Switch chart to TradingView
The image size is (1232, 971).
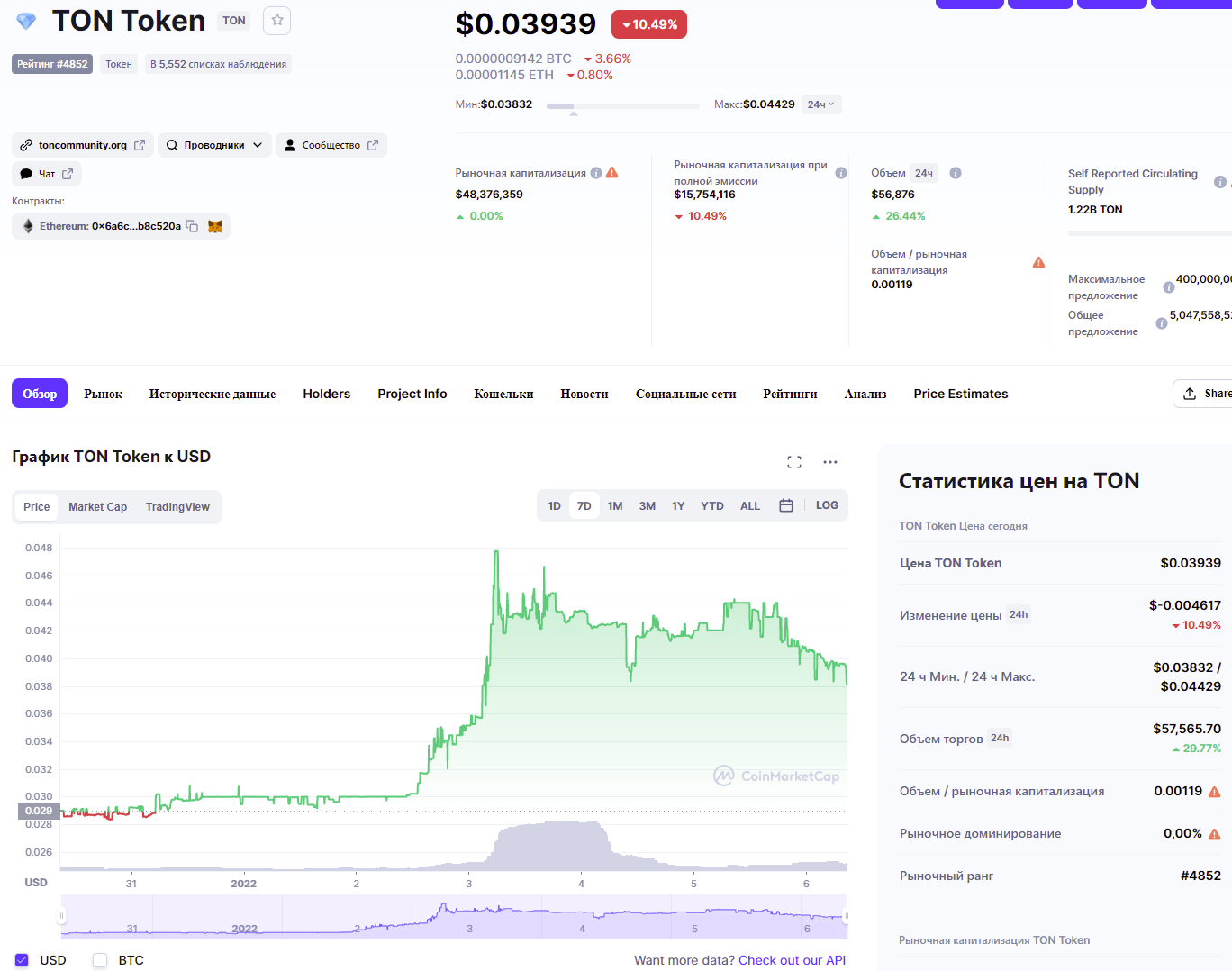(x=178, y=507)
